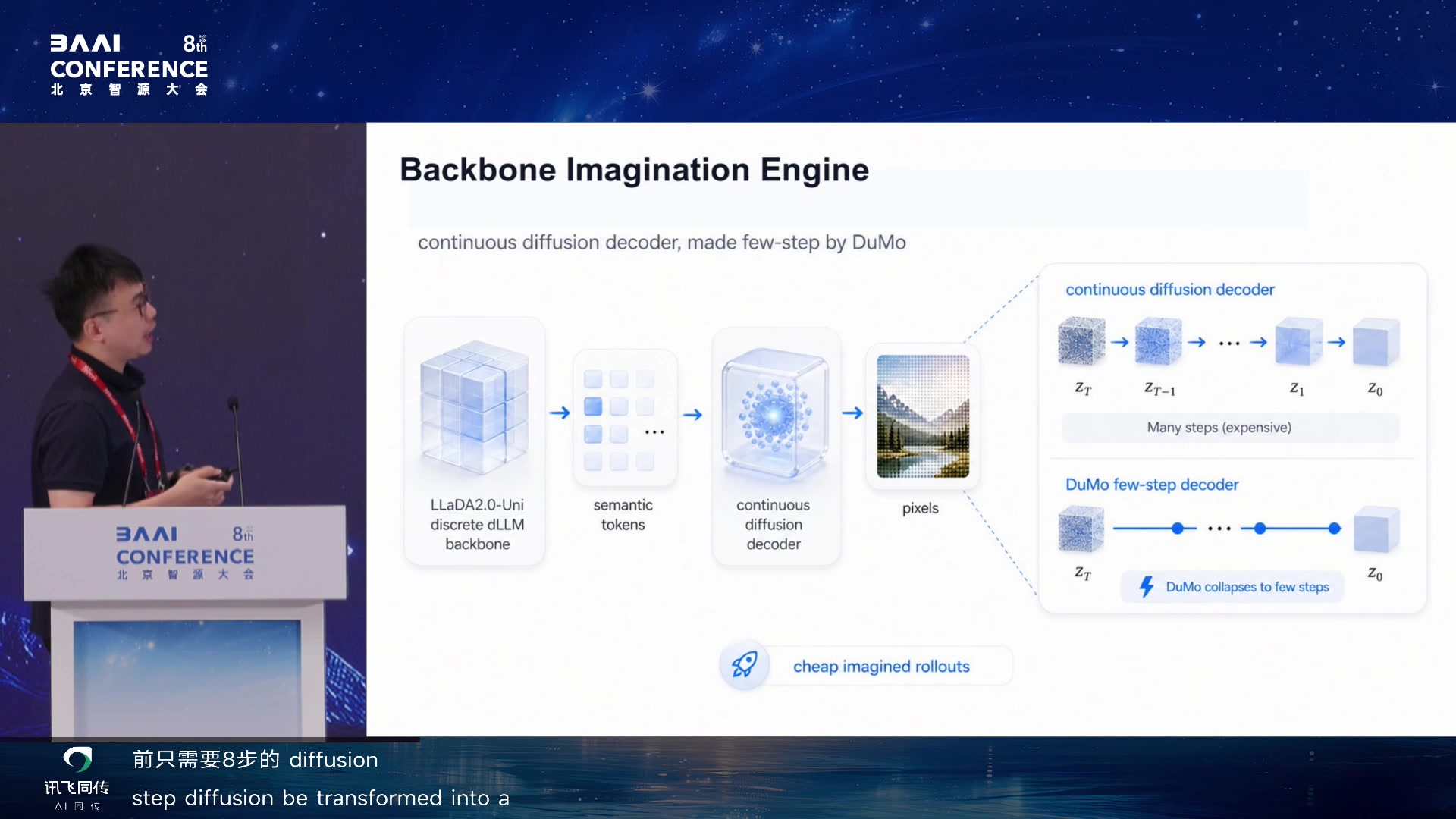Click the arrow between decoder and pixels

[852, 413]
